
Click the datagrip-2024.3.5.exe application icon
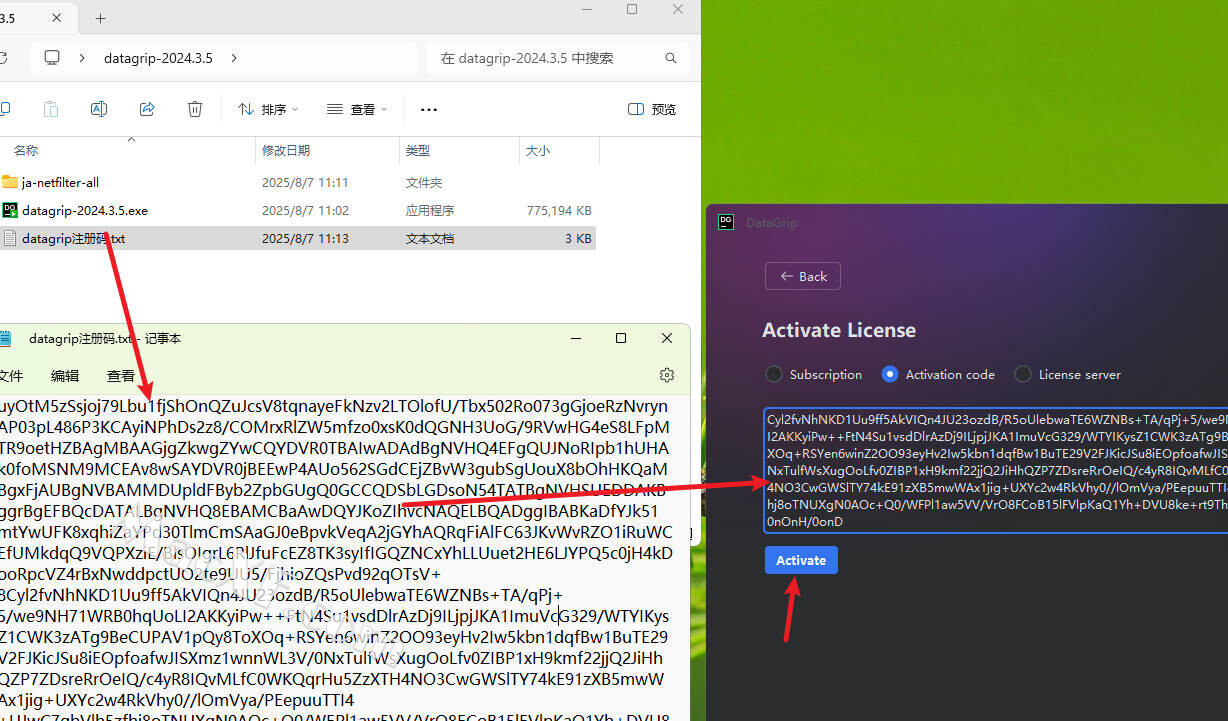(10, 210)
